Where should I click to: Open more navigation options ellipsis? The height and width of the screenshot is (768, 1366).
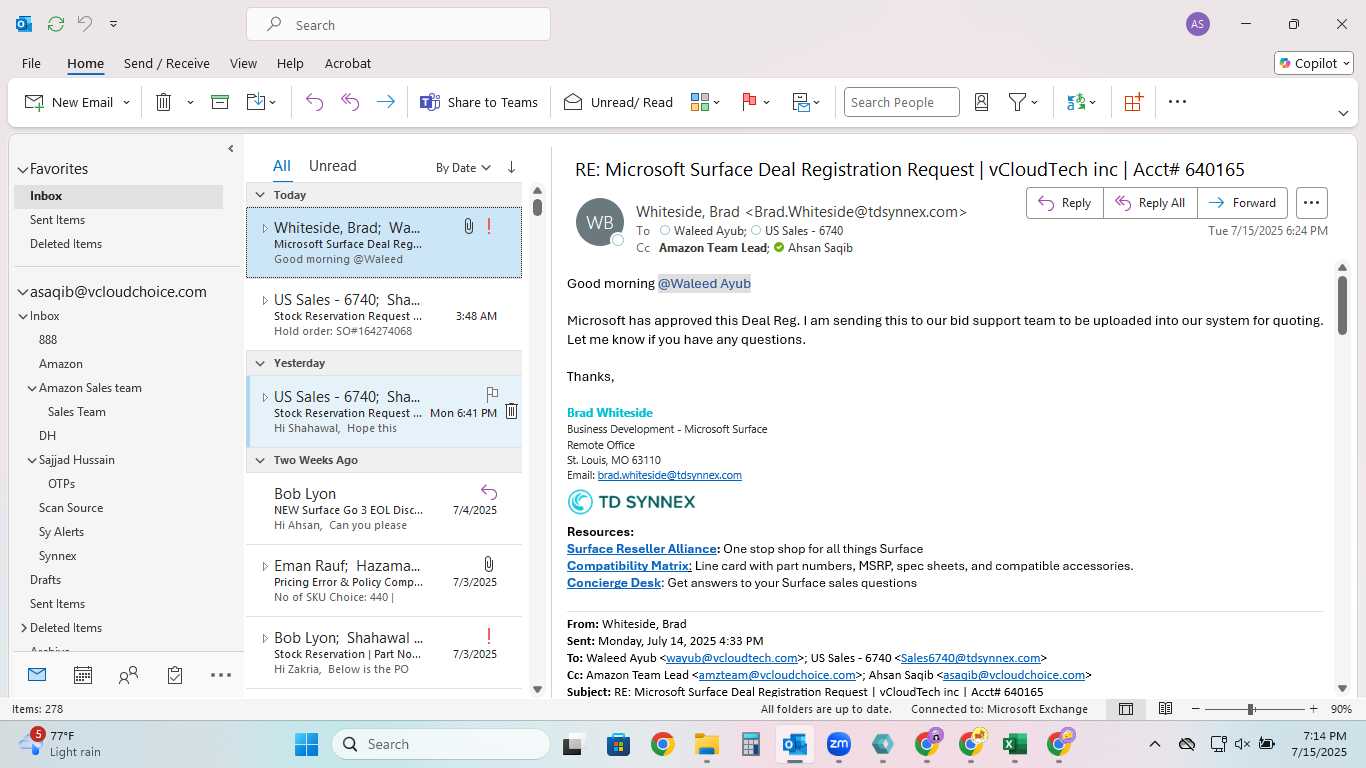221,675
